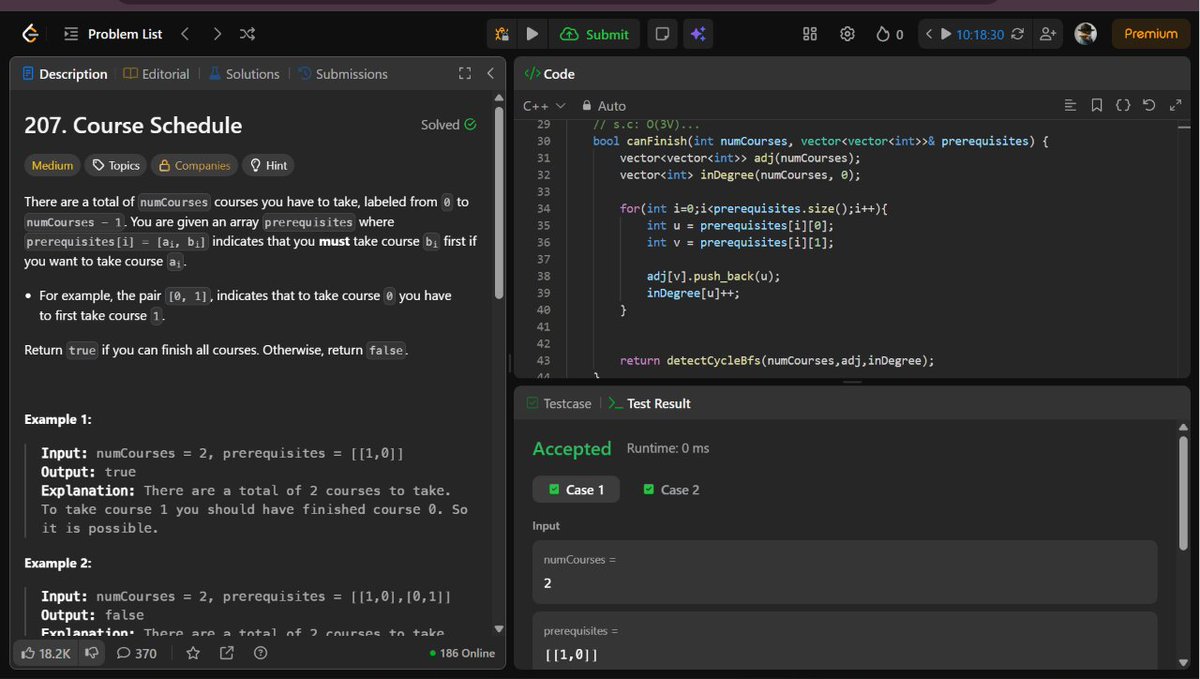Open the locked Companies tag
Viewport: 1200px width, 679px height.
[195, 165]
